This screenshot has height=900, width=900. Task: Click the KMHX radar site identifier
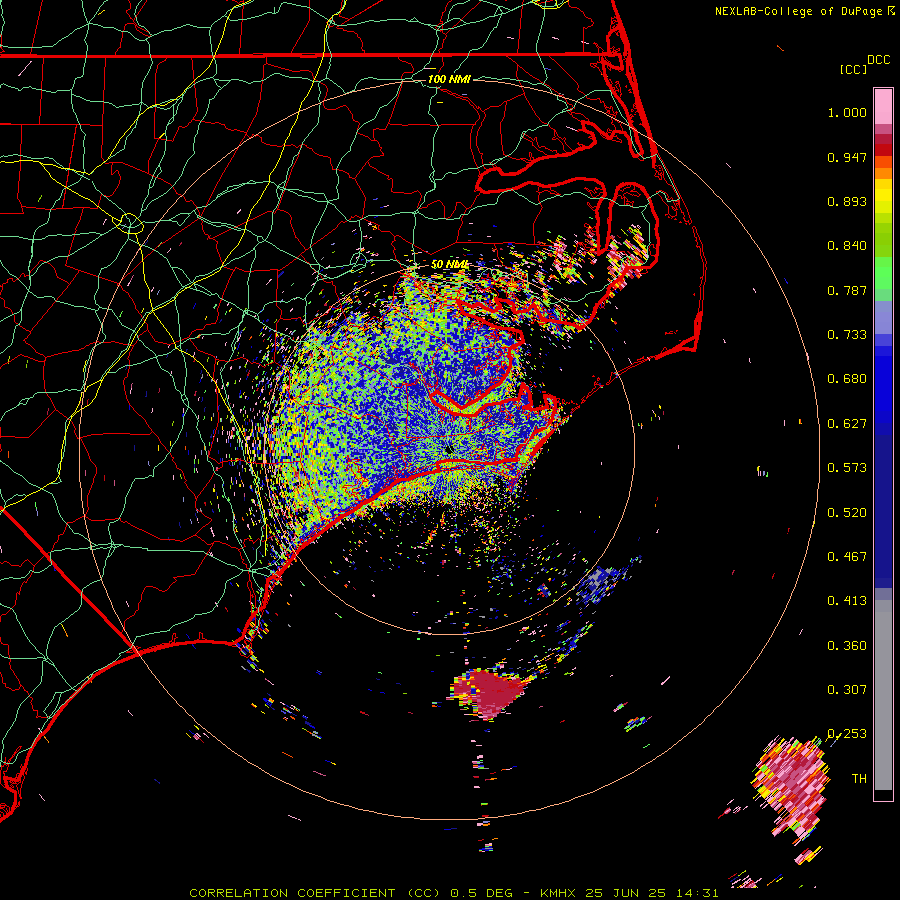pos(558,893)
